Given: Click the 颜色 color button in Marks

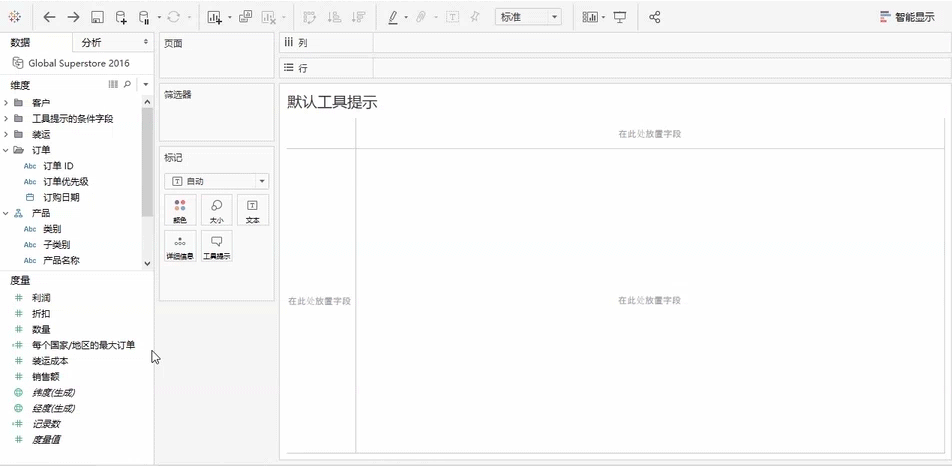Looking at the screenshot, I should pyautogui.click(x=180, y=210).
